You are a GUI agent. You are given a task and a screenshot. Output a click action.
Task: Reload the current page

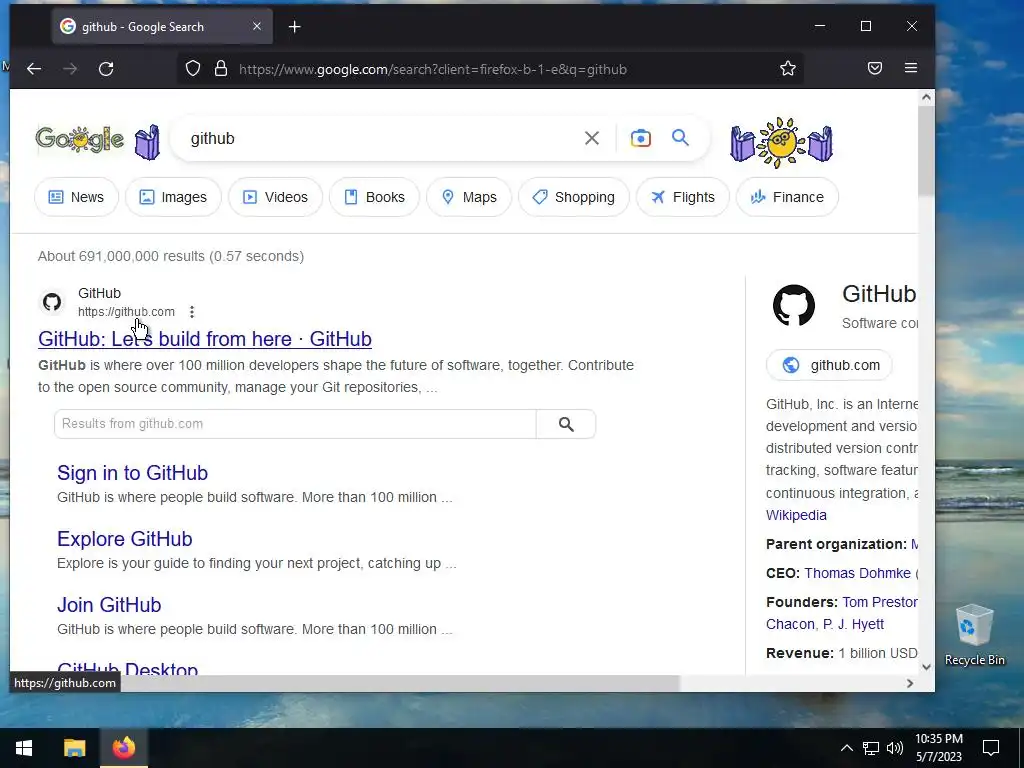pos(106,69)
